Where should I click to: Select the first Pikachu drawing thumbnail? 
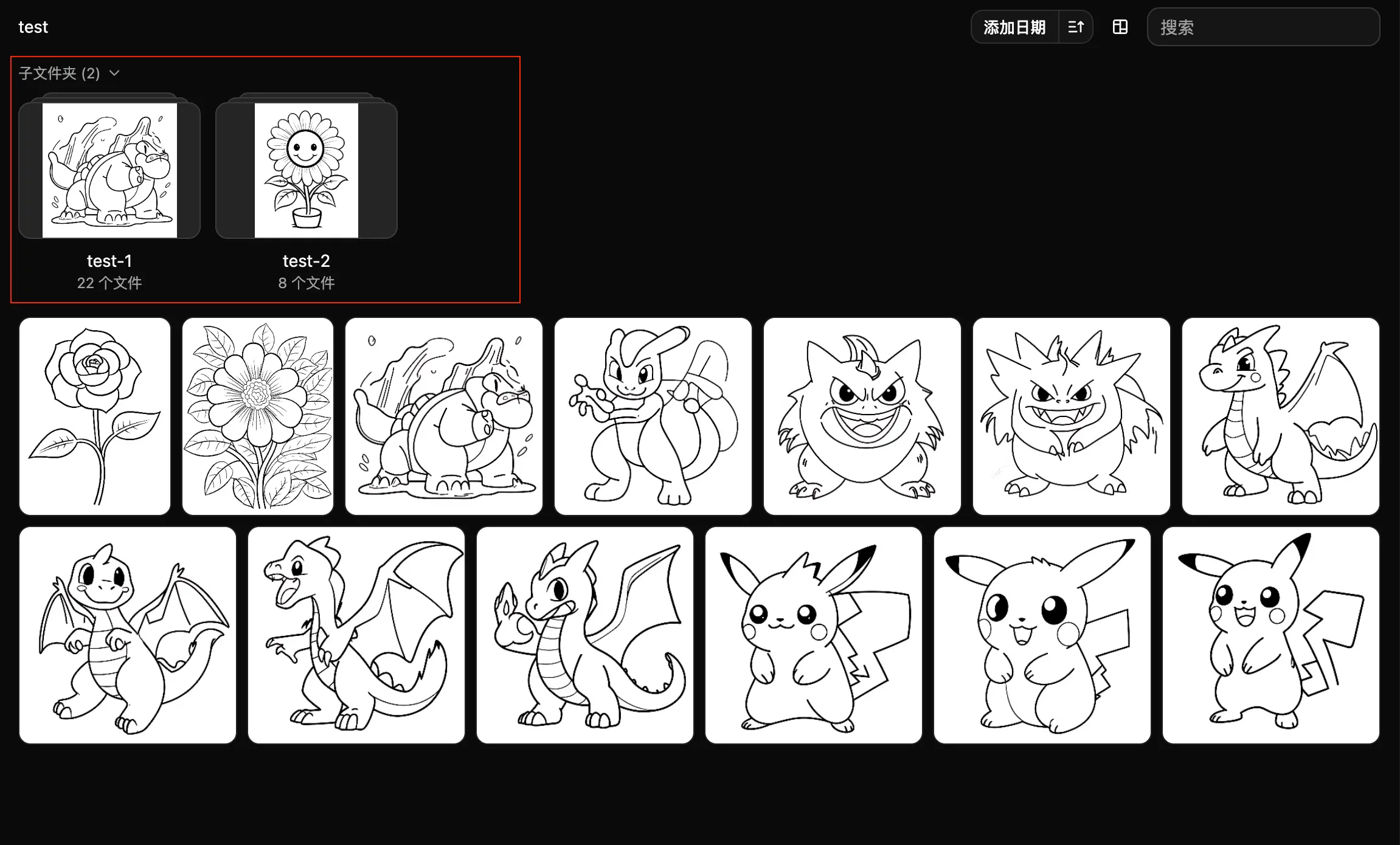814,635
